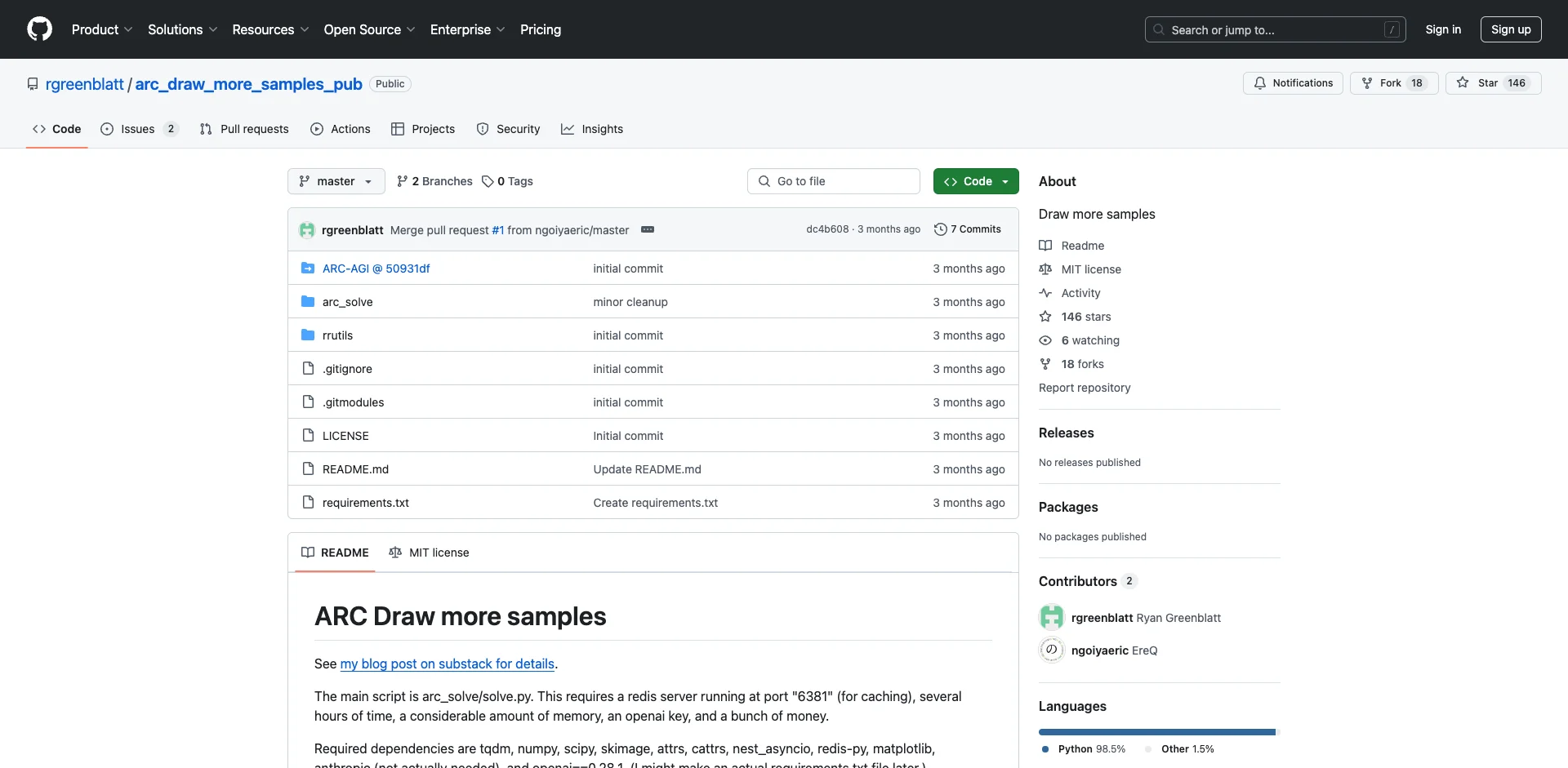Open the Actions tab
This screenshot has height=768, width=1568.
(341, 129)
